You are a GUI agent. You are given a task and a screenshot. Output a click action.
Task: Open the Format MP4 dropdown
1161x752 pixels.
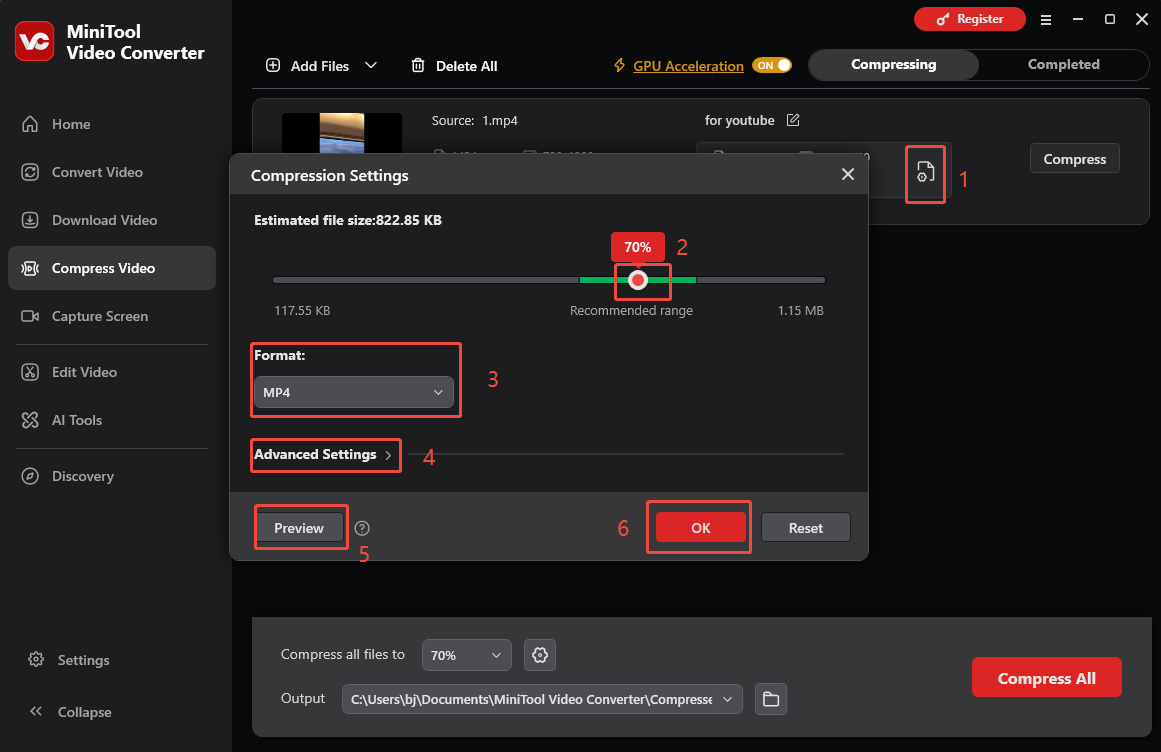353,392
